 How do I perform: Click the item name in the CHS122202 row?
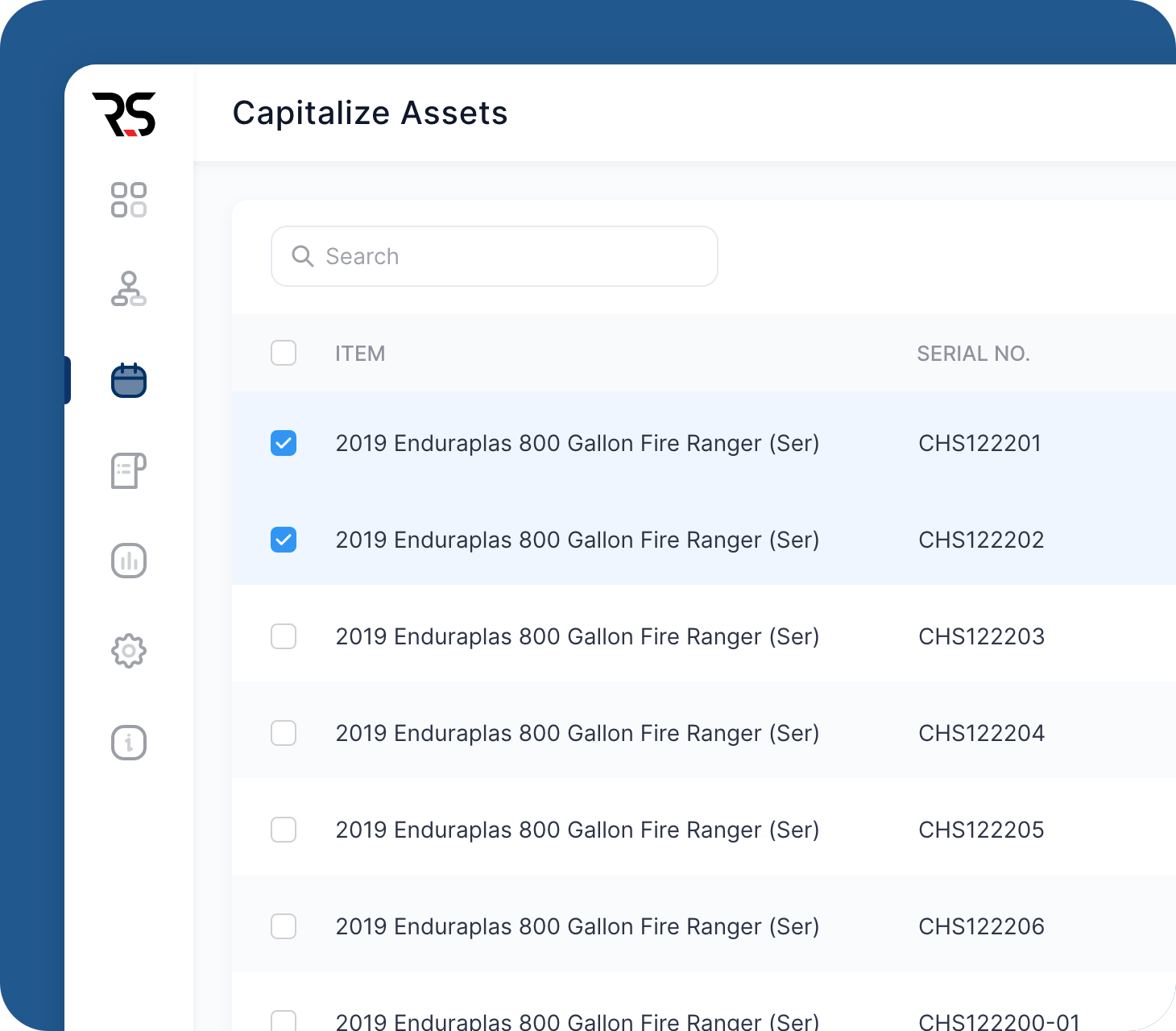(578, 540)
